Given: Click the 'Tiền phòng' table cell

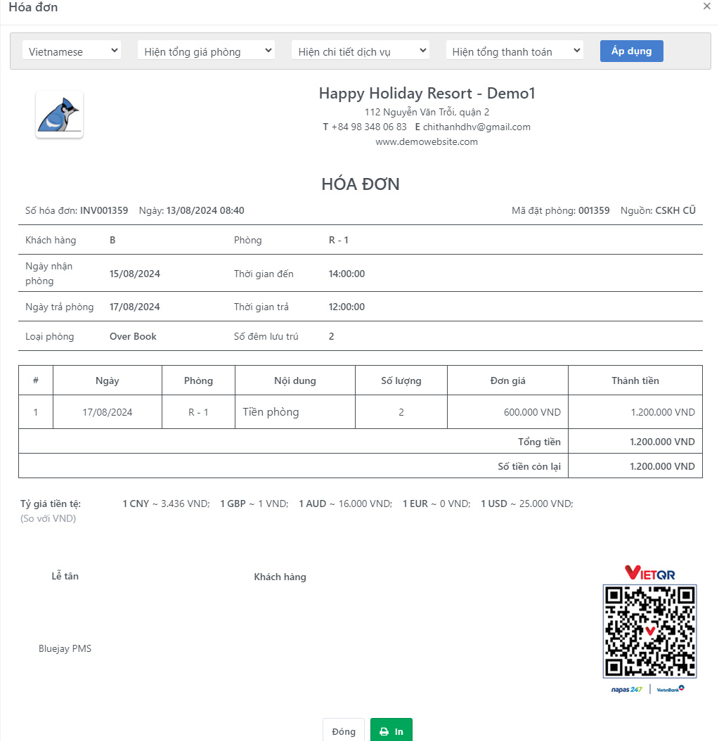Looking at the screenshot, I should pyautogui.click(x=295, y=412).
